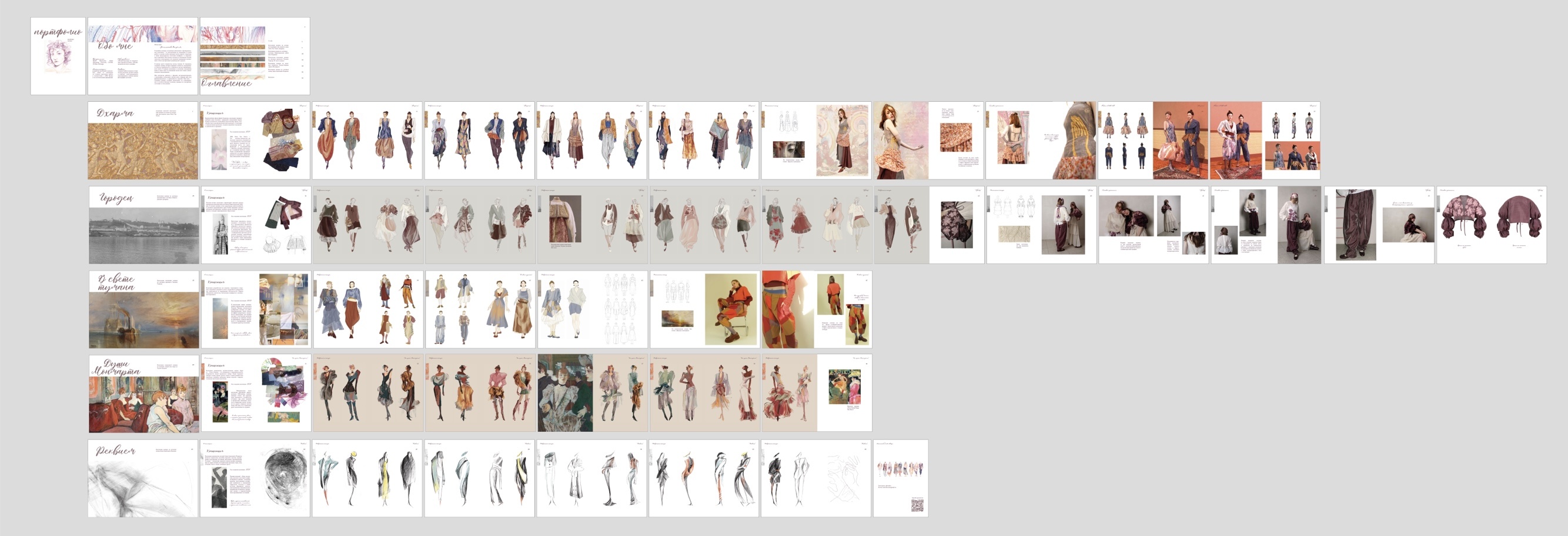Select the 'портфолио' cover page

[58, 56]
